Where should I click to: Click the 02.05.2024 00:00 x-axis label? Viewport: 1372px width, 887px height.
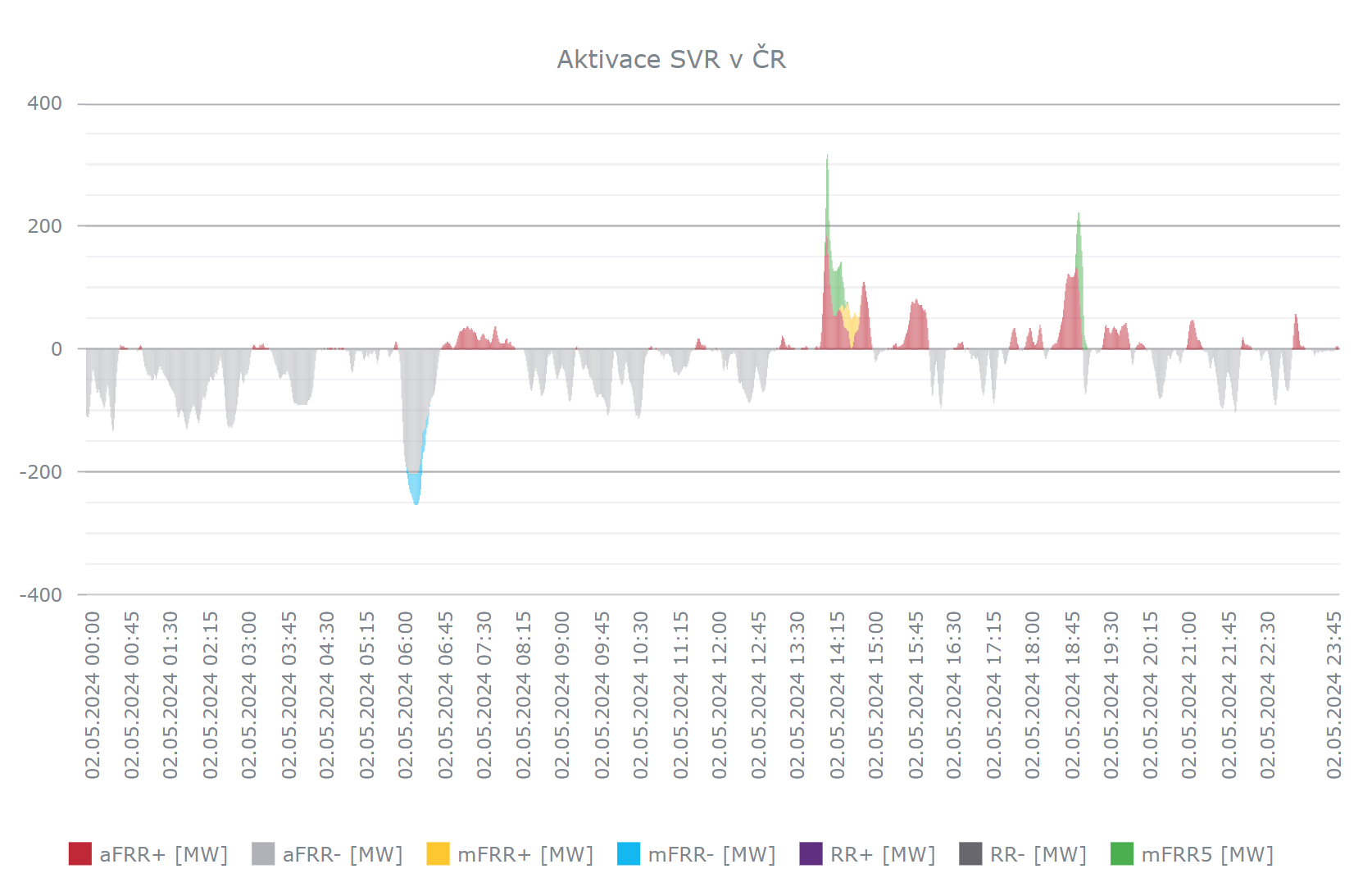pyautogui.click(x=93, y=695)
